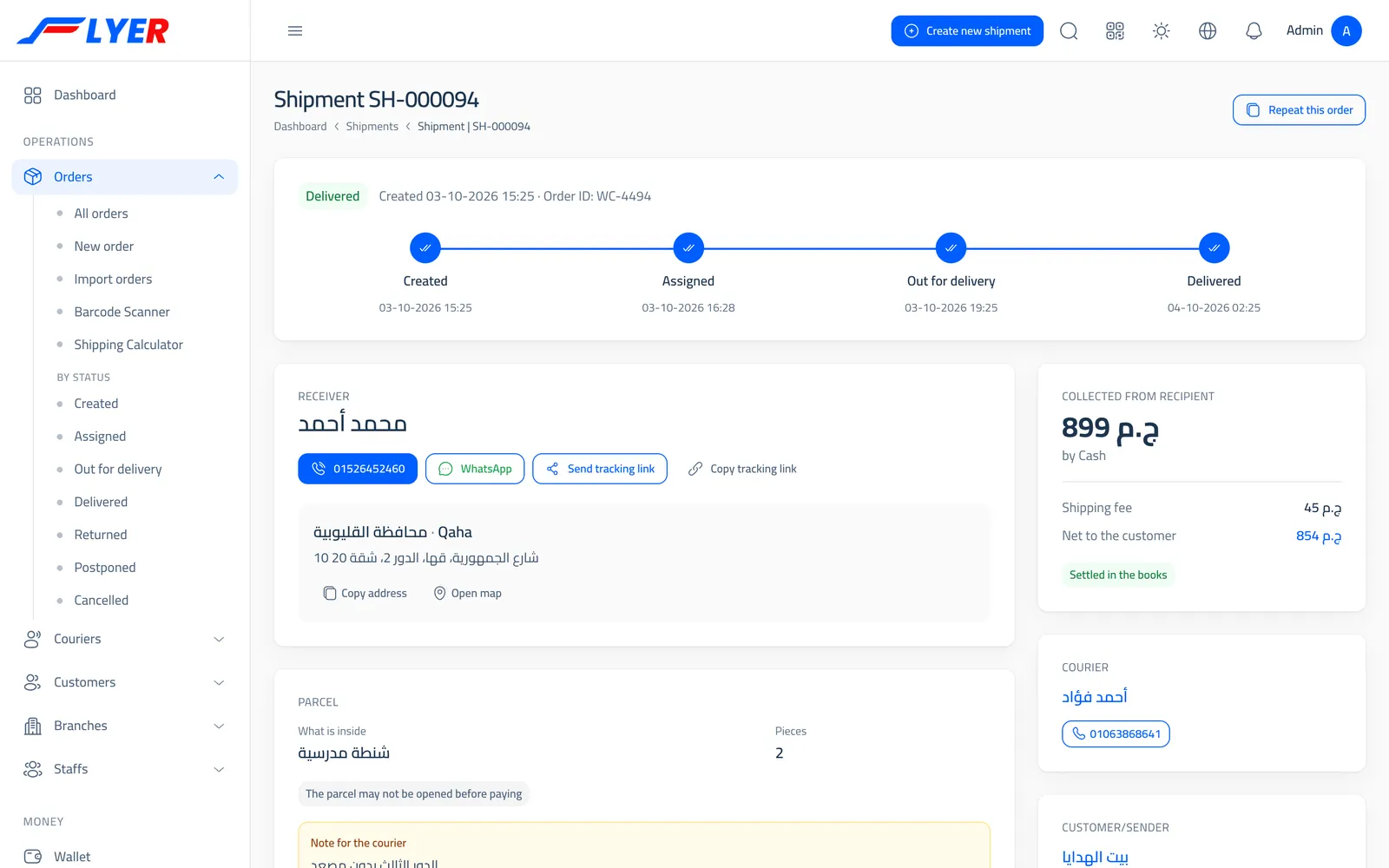This screenshot has width=1389, height=868.
Task: Open New order page
Action: (x=104, y=247)
